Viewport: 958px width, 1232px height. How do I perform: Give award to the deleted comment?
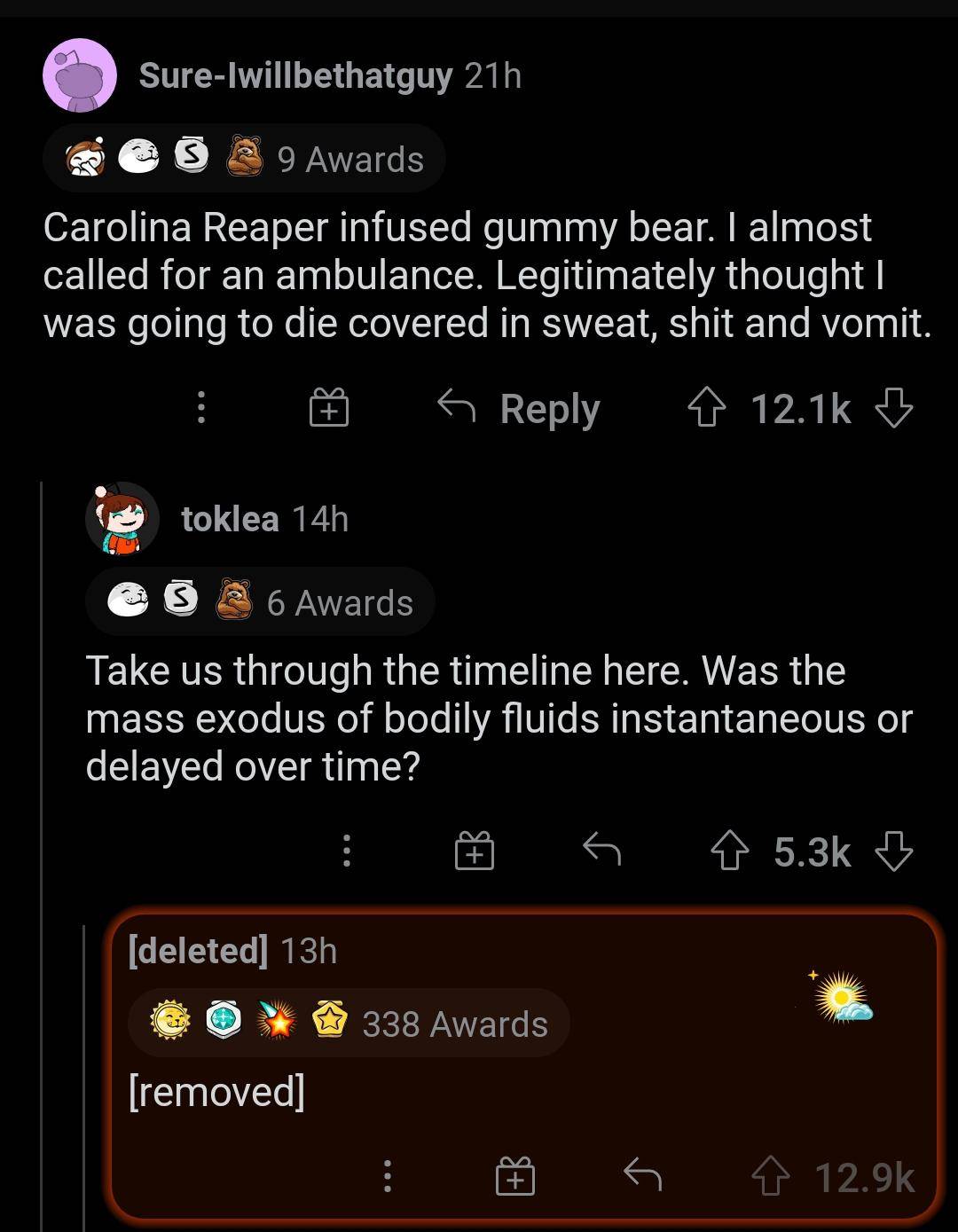[514, 1178]
